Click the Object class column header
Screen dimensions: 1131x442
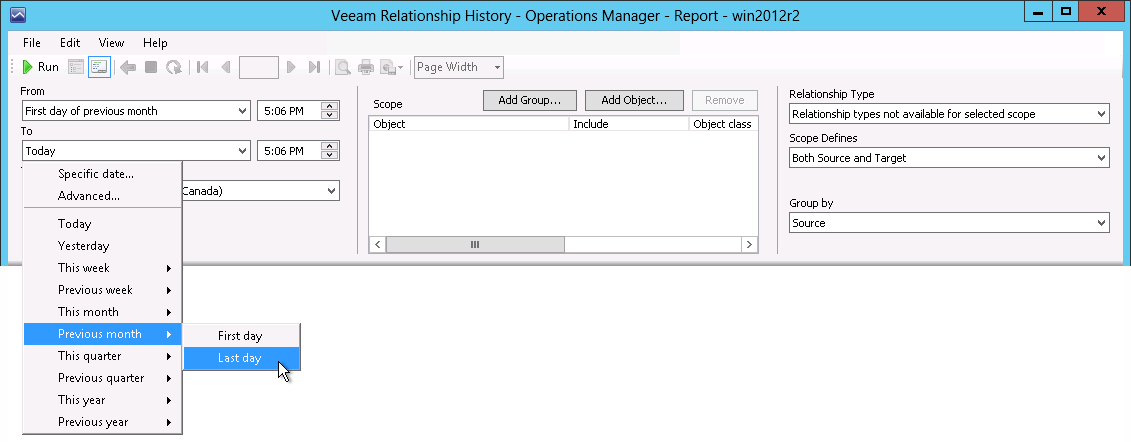723,124
